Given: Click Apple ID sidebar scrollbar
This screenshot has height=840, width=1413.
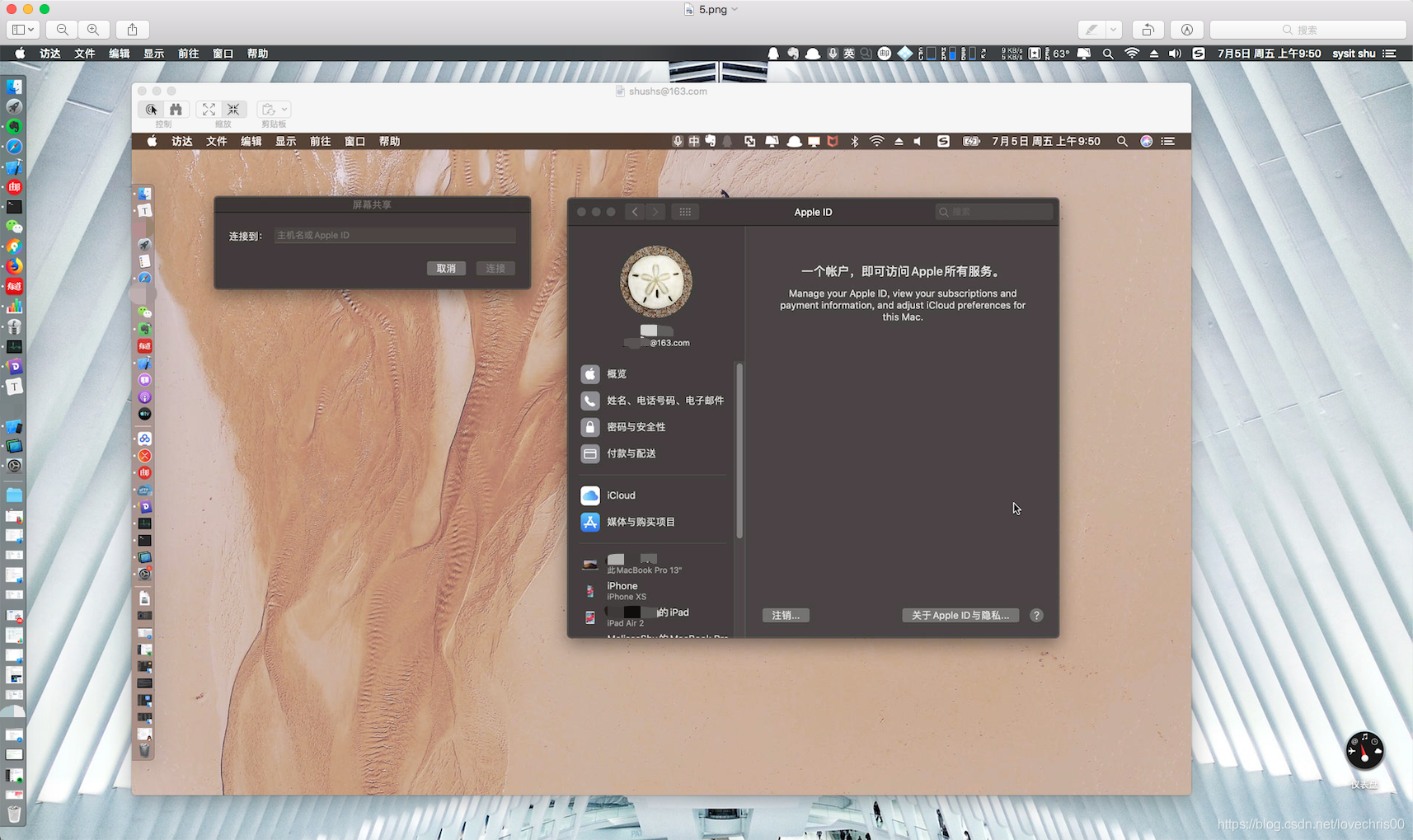Looking at the screenshot, I should (x=739, y=450).
